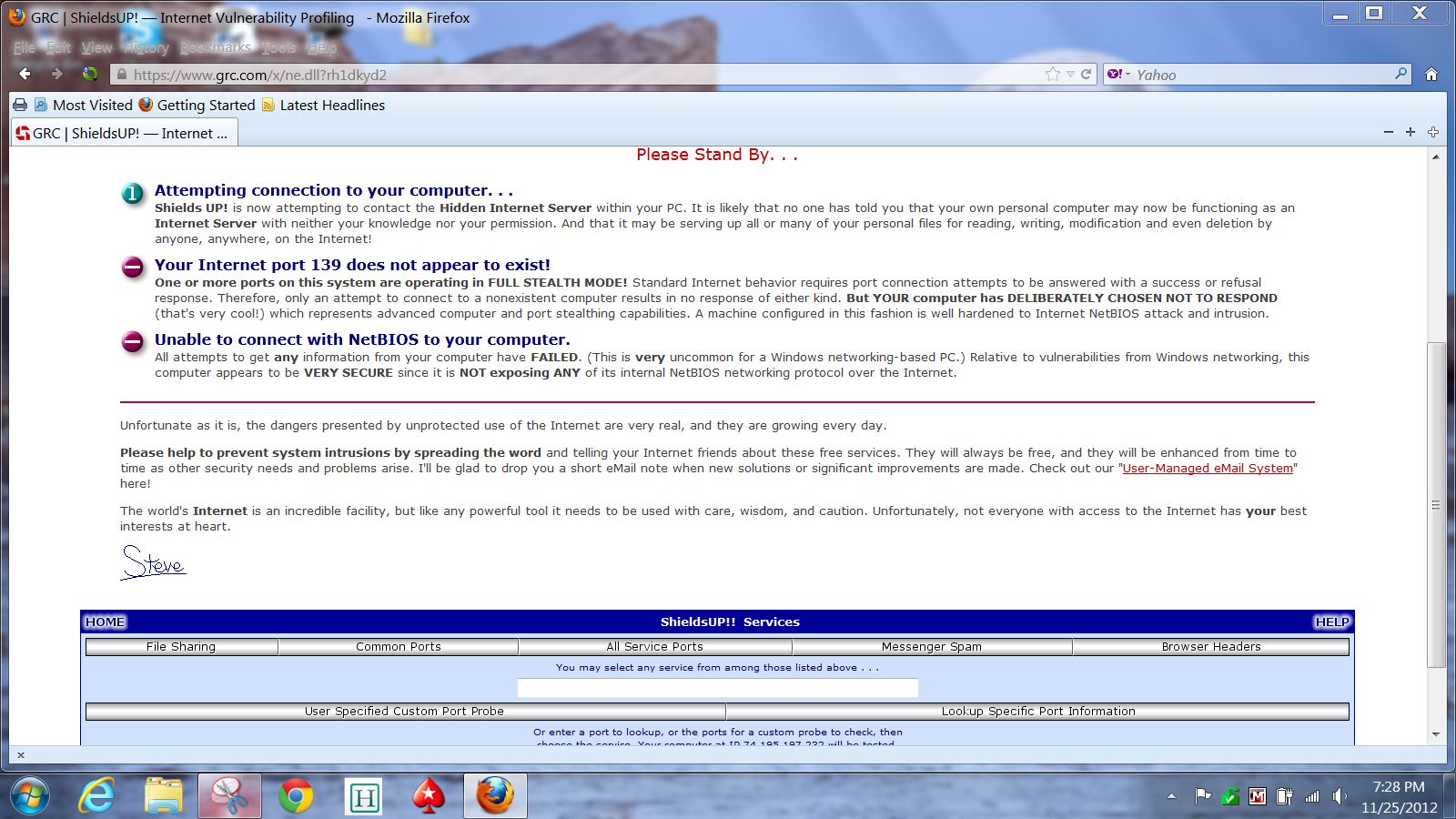
Task: Open the File menu
Action: [x=24, y=47]
